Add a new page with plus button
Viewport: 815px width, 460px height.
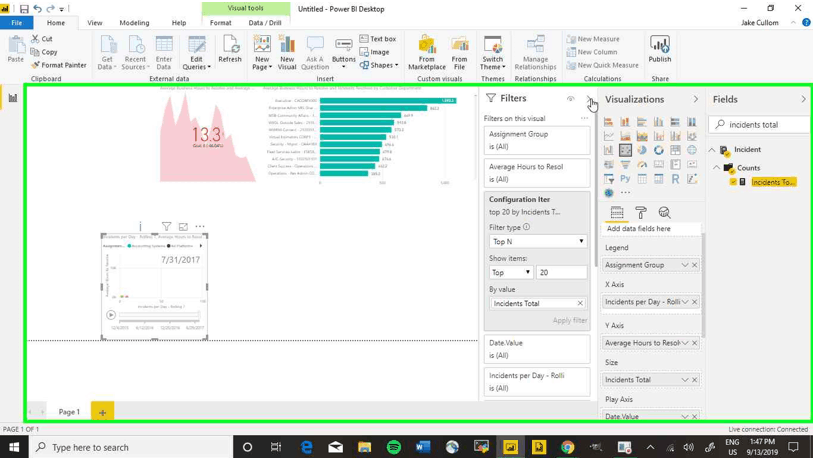point(102,412)
